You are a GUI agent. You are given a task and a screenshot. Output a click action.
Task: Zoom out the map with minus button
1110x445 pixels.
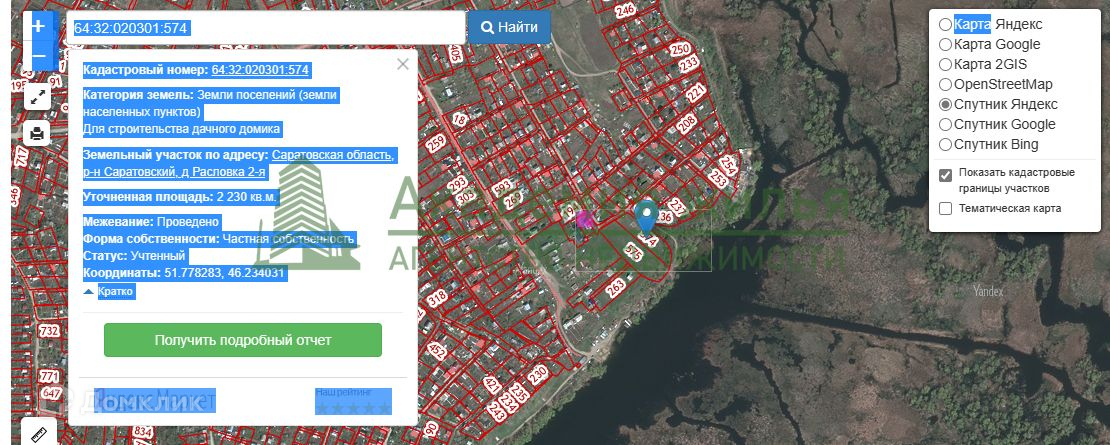(x=37, y=56)
